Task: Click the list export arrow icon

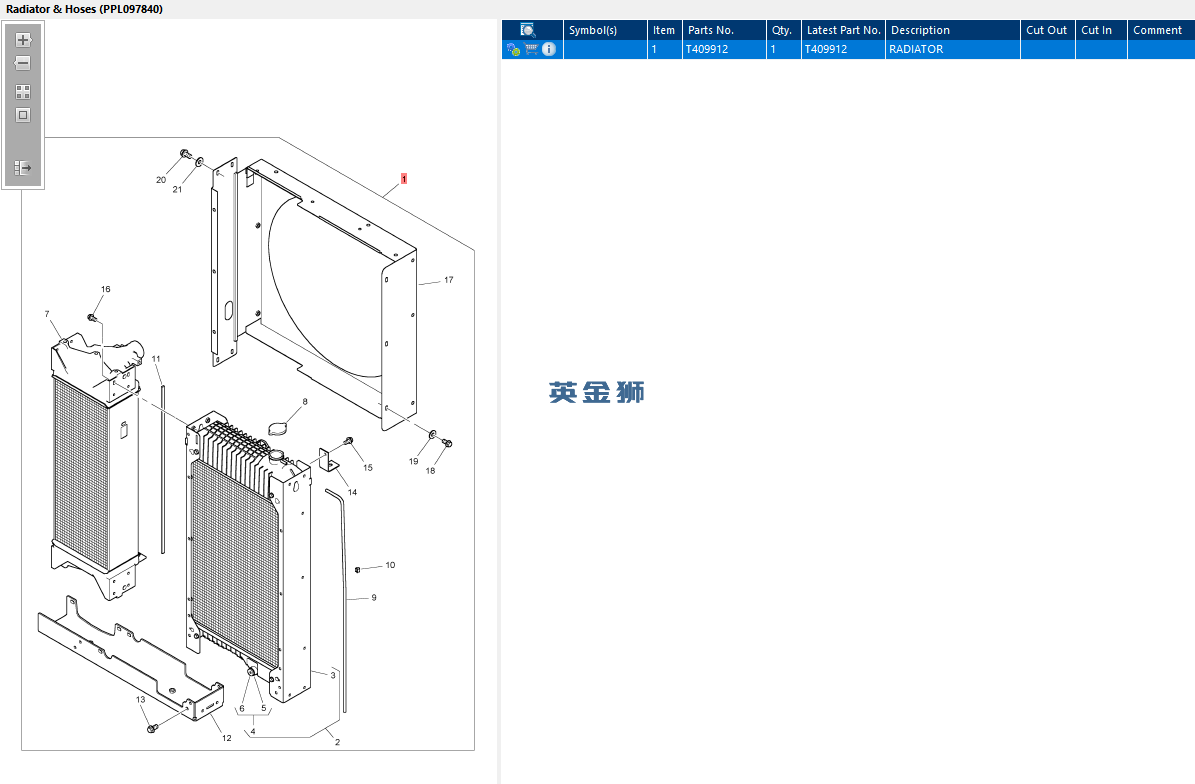Action: [x=23, y=168]
